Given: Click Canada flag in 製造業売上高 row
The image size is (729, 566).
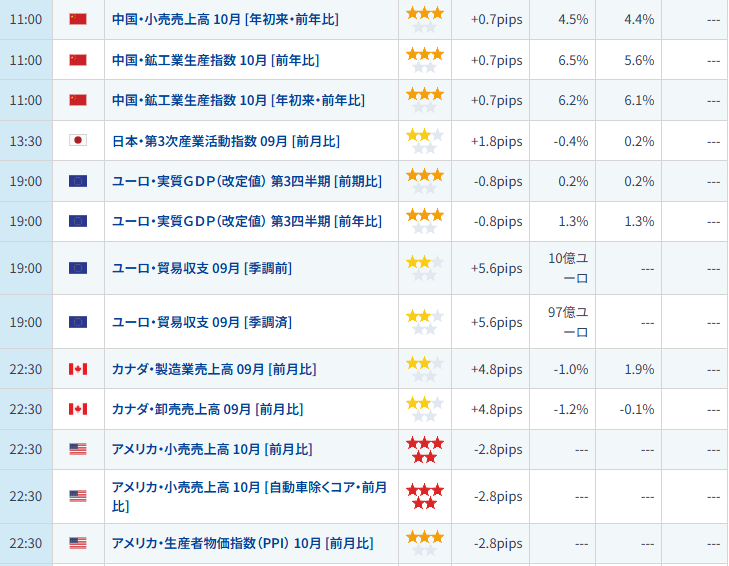Looking at the screenshot, I should pyautogui.click(x=78, y=369).
